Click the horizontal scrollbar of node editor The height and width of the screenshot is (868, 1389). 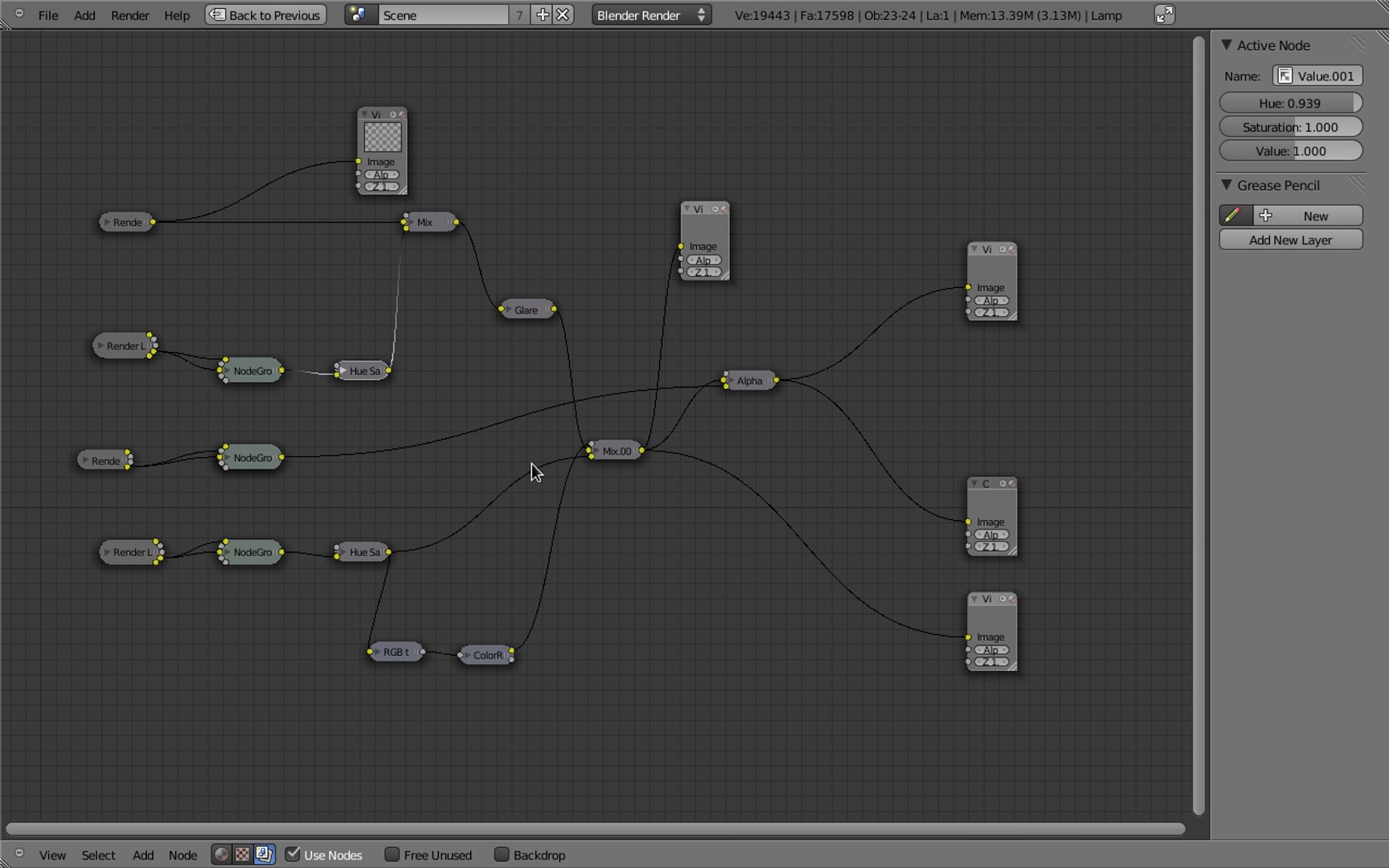click(x=595, y=828)
